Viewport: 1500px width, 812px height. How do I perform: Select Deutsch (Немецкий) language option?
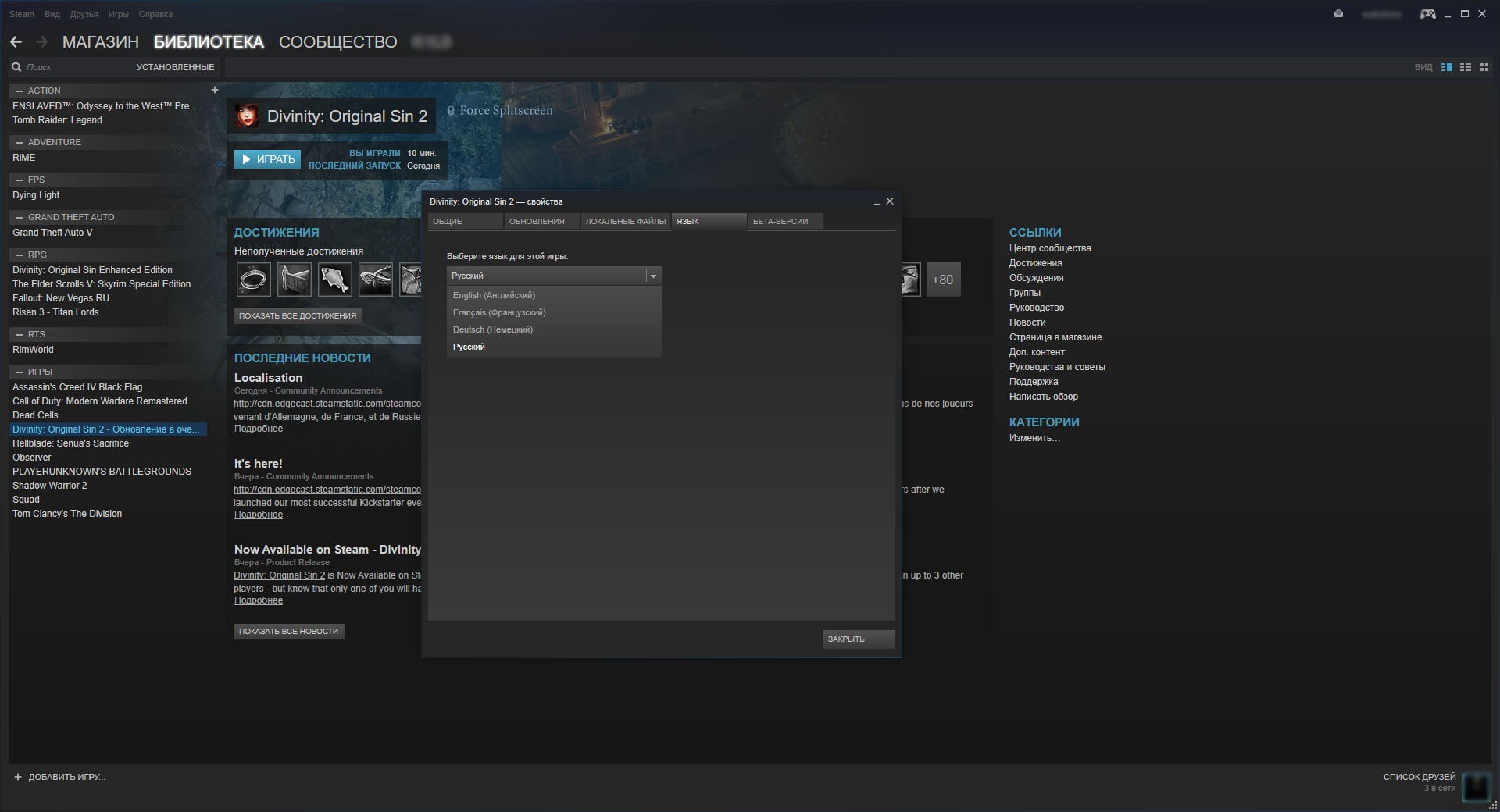pos(554,329)
